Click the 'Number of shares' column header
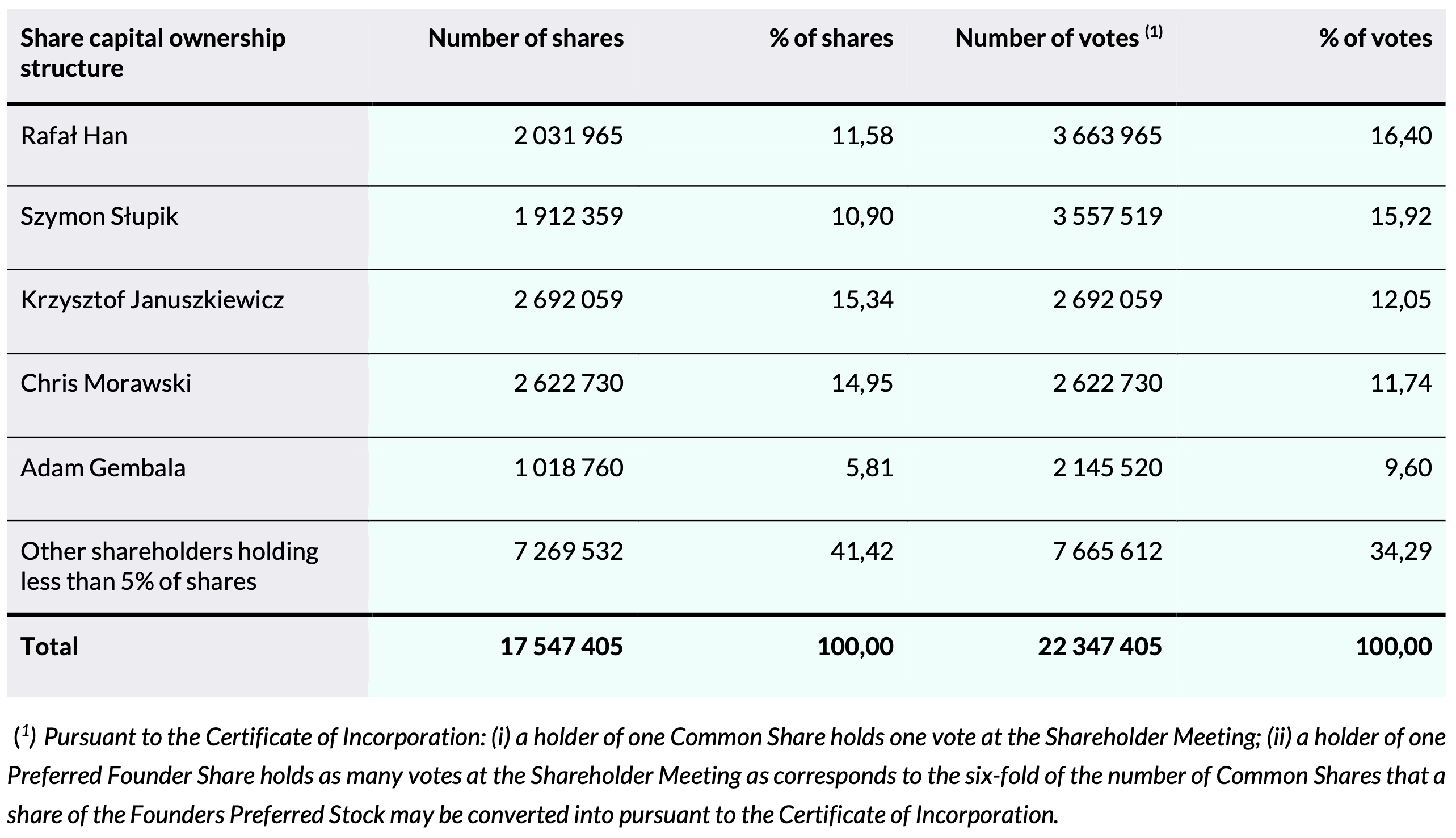Viewport: 1456px width, 838px height. click(x=525, y=39)
